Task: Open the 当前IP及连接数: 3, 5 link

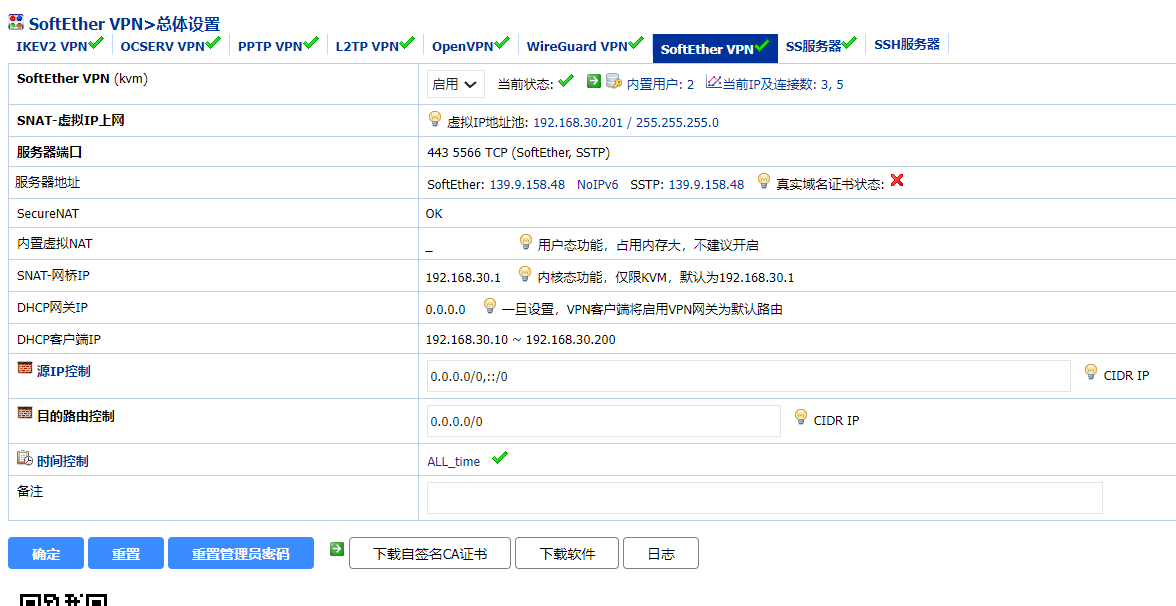Action: pos(782,85)
